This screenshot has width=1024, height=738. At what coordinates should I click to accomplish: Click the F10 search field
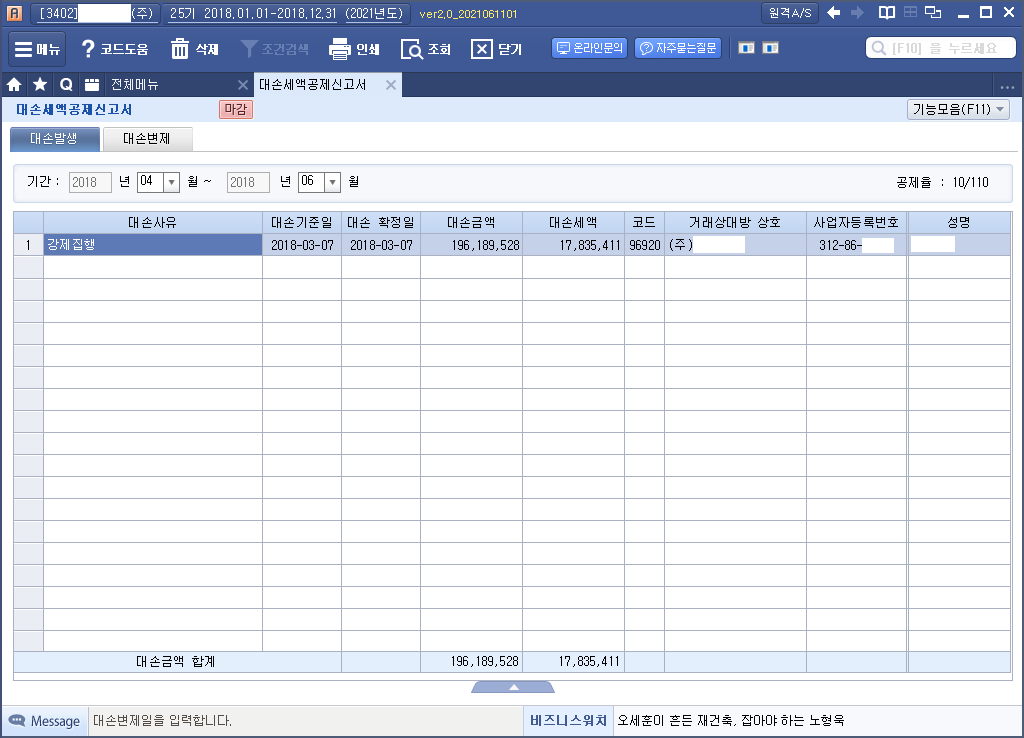point(940,48)
